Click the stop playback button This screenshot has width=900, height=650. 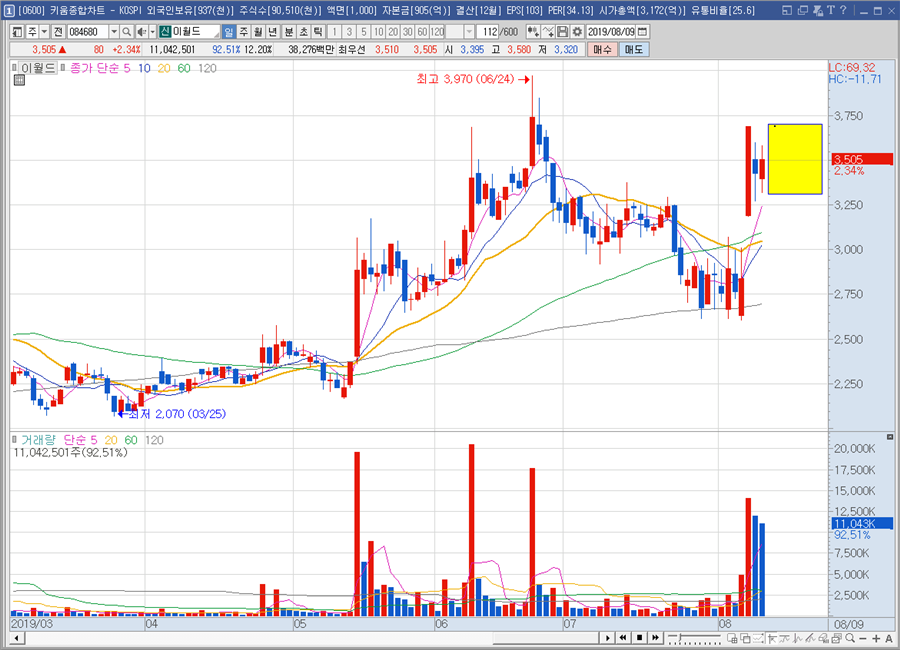click(639, 638)
